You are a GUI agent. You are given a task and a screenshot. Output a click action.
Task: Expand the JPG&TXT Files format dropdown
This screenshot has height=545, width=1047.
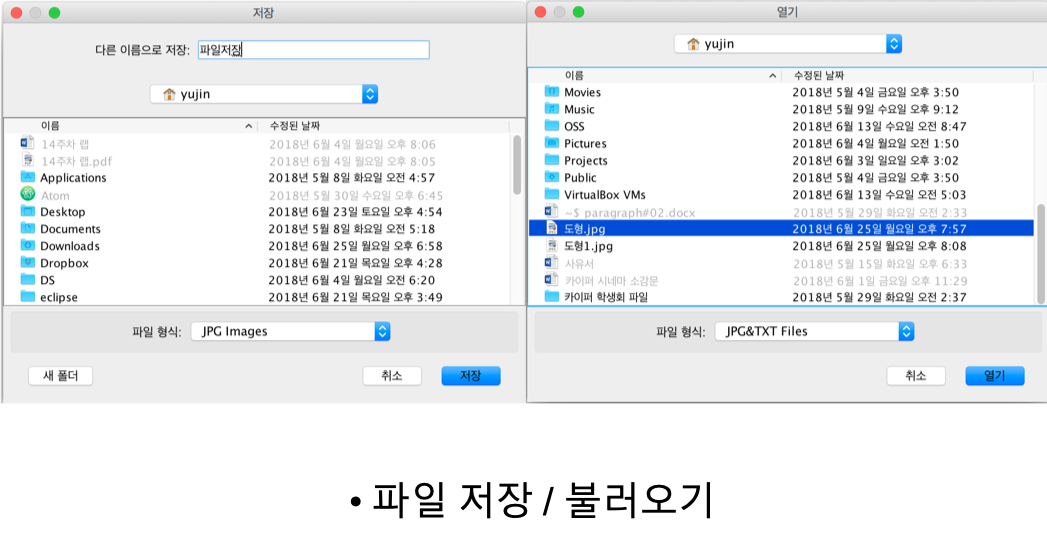pos(814,331)
